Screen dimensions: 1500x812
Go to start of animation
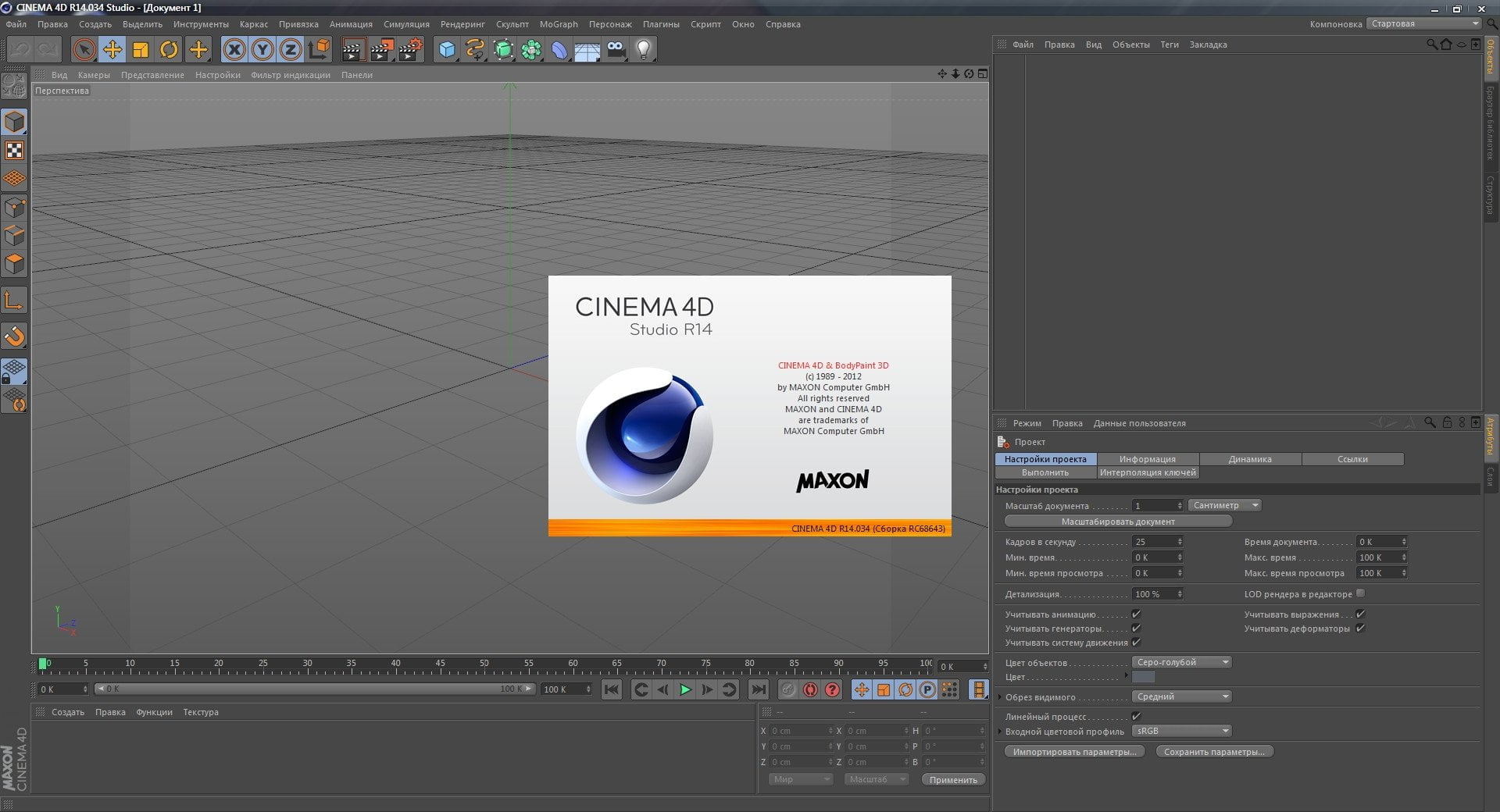(612, 689)
